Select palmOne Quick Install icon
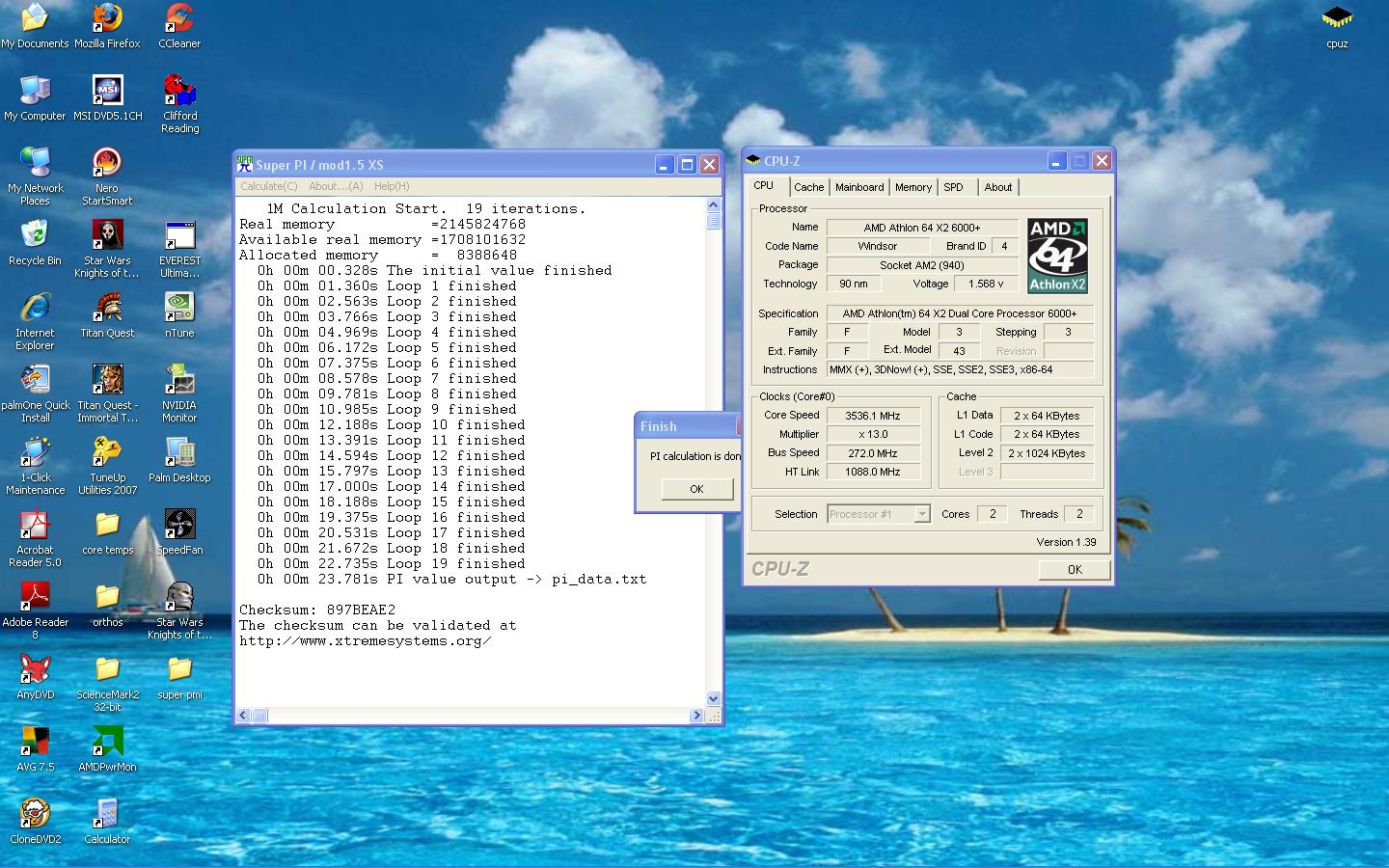Image resolution: width=1389 pixels, height=868 pixels. pyautogui.click(x=35, y=393)
